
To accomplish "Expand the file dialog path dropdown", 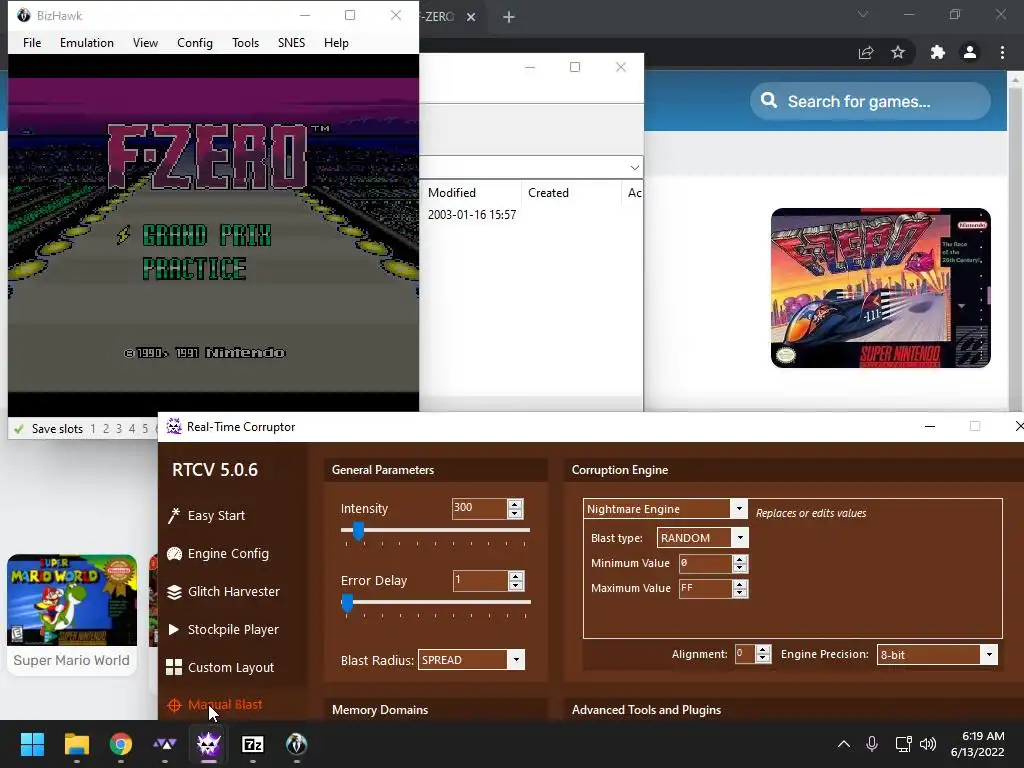I will (x=634, y=168).
